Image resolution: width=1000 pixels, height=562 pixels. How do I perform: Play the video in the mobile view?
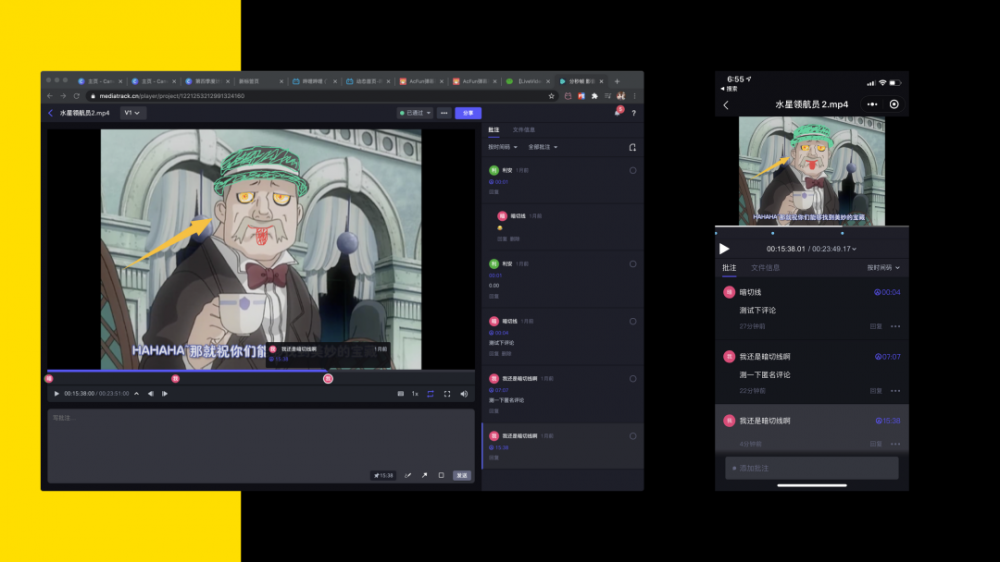724,249
